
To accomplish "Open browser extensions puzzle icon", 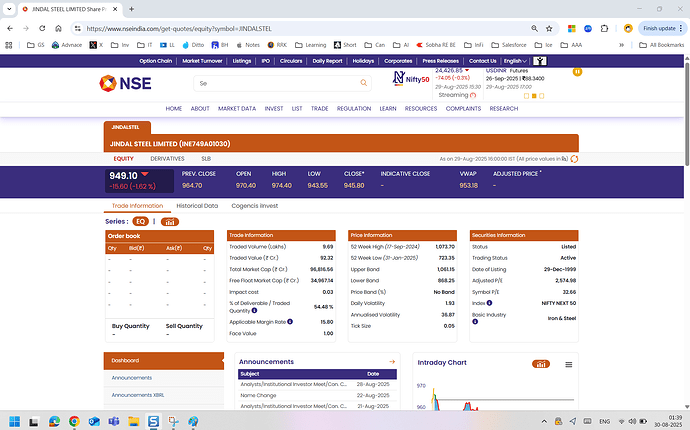I will (x=604, y=29).
